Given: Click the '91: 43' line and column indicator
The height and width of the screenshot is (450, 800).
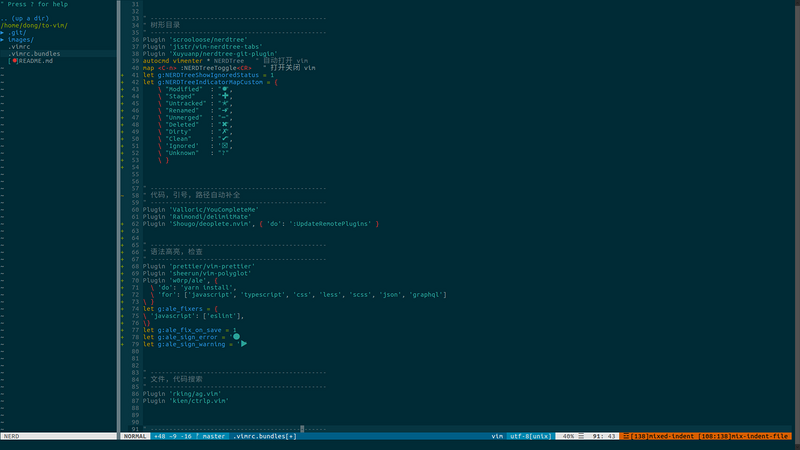Looking at the screenshot, I should pyautogui.click(x=604, y=436).
